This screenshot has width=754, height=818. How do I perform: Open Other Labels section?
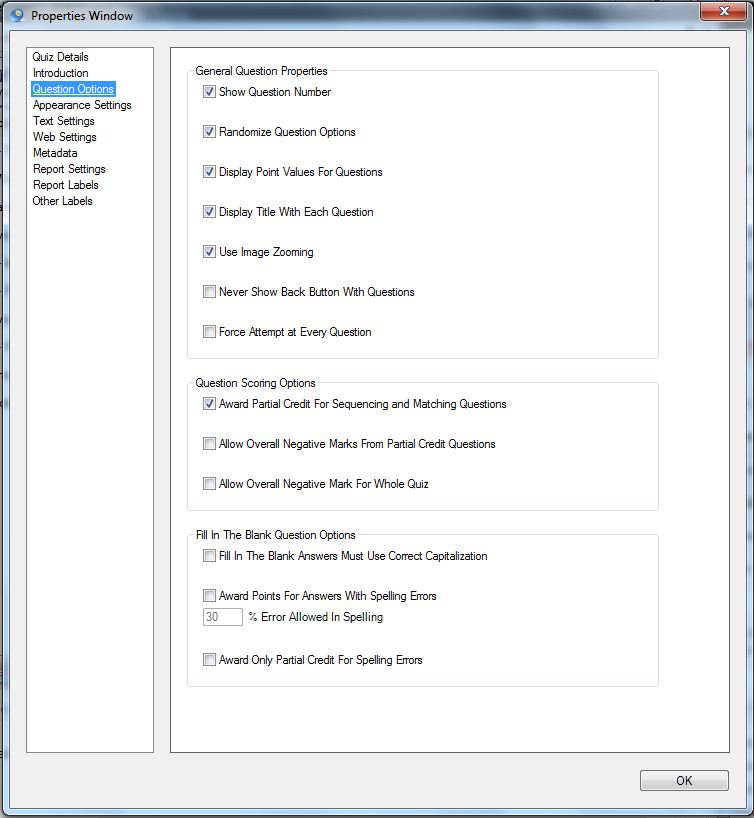pos(62,201)
